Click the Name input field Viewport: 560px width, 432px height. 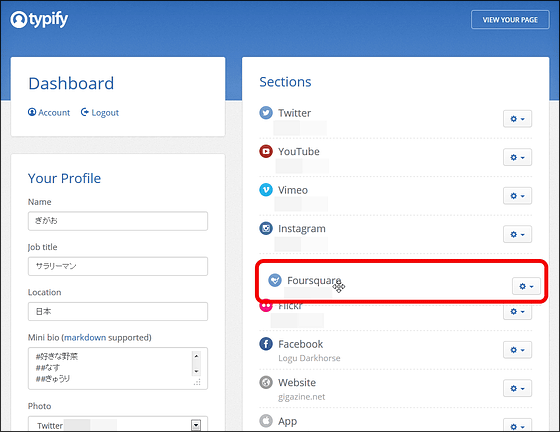(118, 221)
